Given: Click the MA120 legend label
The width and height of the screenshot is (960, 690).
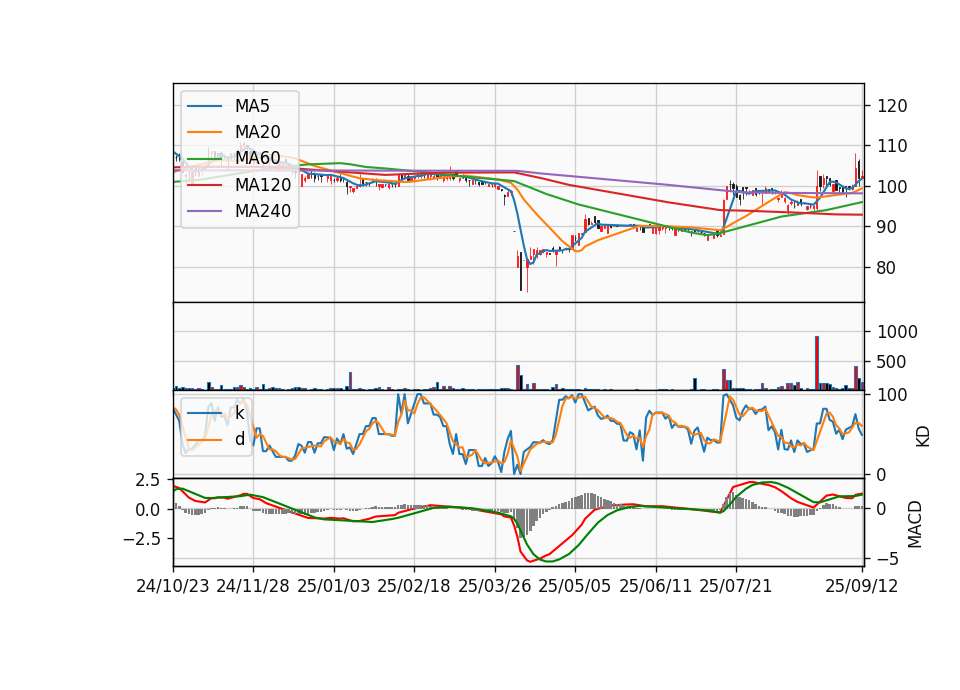Looking at the screenshot, I should [263, 184].
